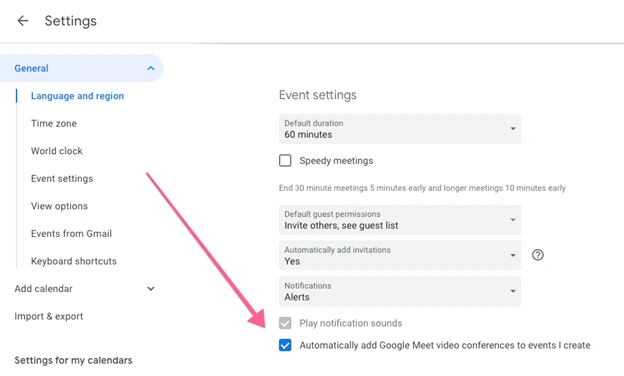Viewport: 624px width, 376px height.
Task: Click the speedy meetings description text
Action: click(422, 188)
